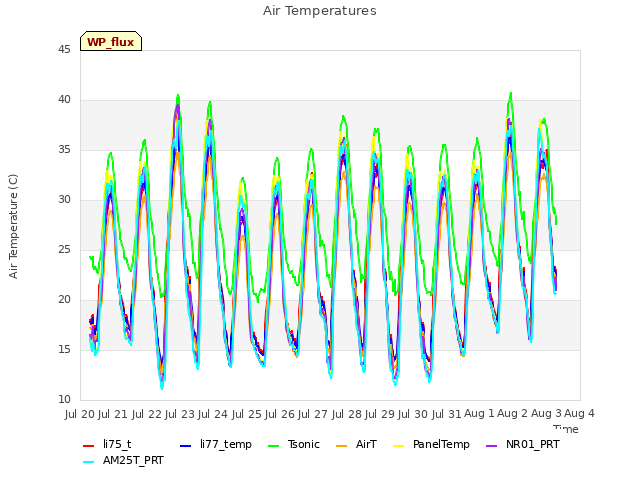Image resolution: width=640 pixels, height=480 pixels.
Task: Click the AM25T_PRT cyan legend marker
Action: 89,462
